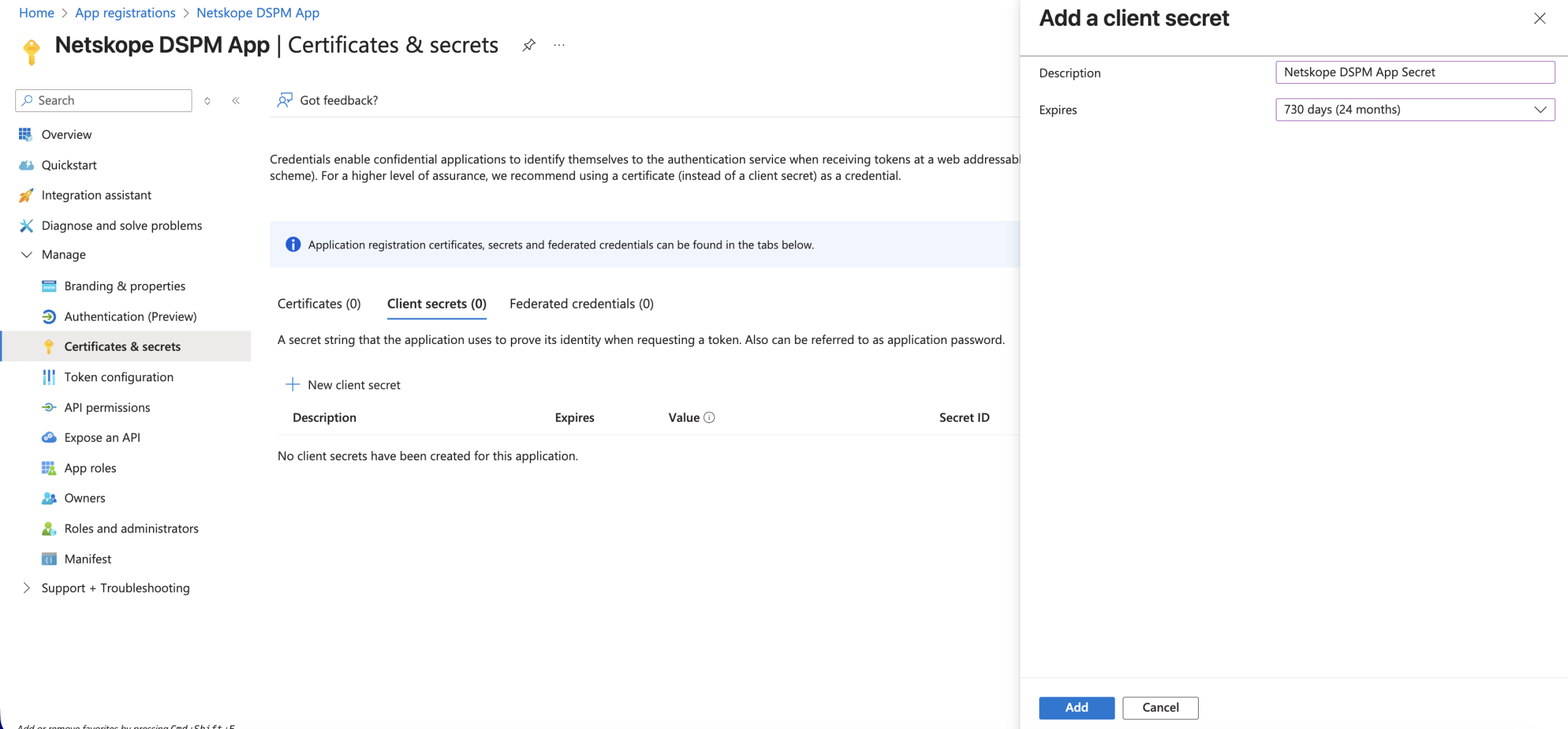Image resolution: width=1568 pixels, height=729 pixels.
Task: Click the Got feedback person icon
Action: (x=285, y=100)
